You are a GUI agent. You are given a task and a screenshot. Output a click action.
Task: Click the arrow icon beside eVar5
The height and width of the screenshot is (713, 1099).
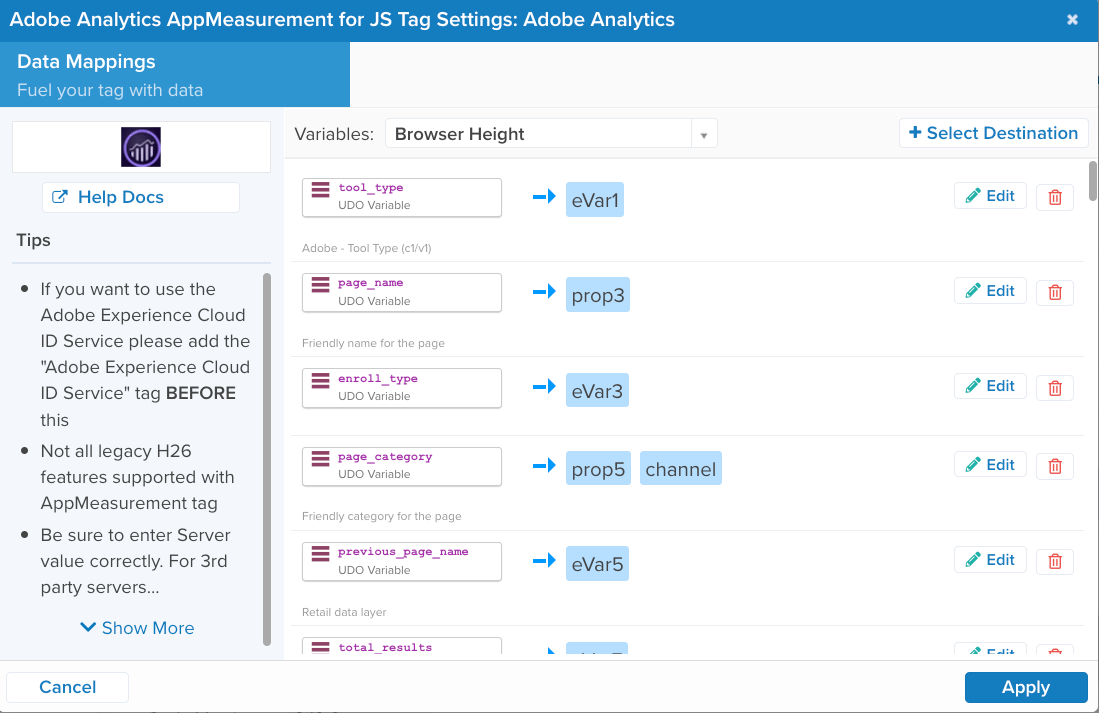(x=544, y=560)
